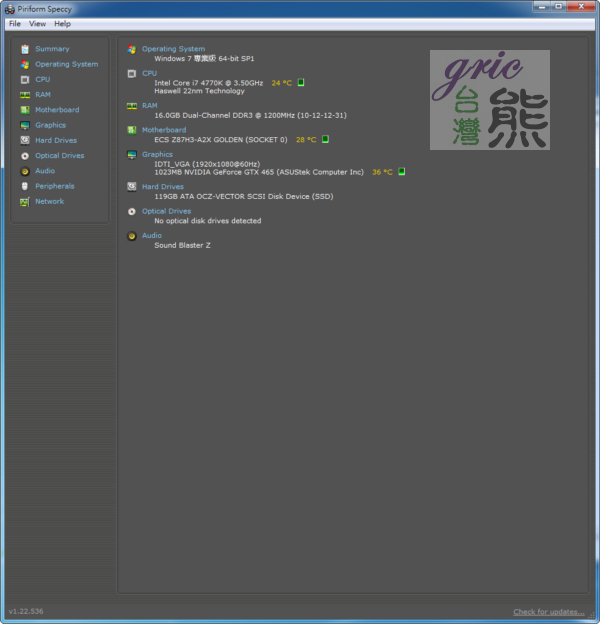Click the Check for updates link
Screen dimensions: 600x624
[549, 612]
